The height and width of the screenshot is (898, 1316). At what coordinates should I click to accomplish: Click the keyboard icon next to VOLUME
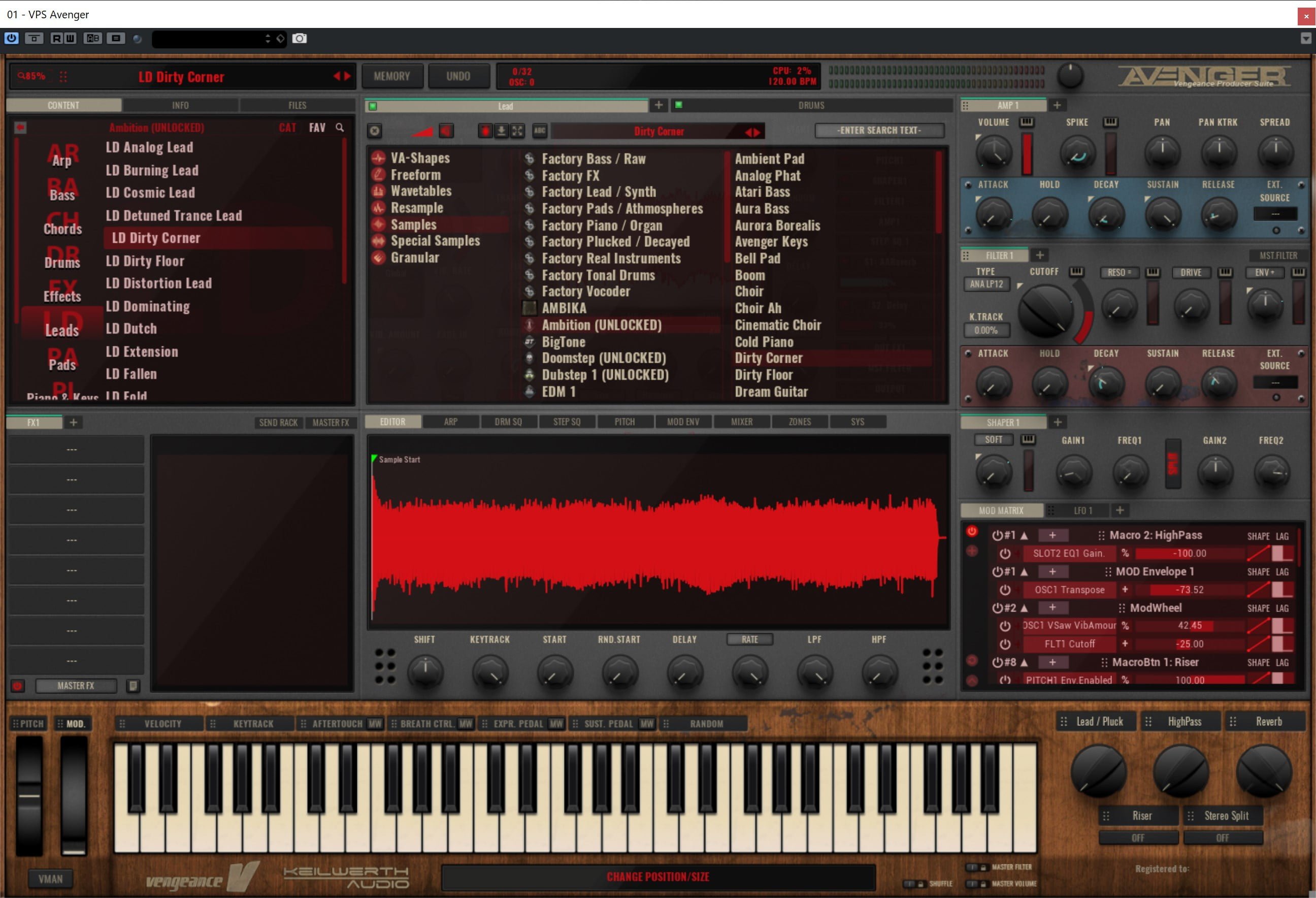point(1026,122)
